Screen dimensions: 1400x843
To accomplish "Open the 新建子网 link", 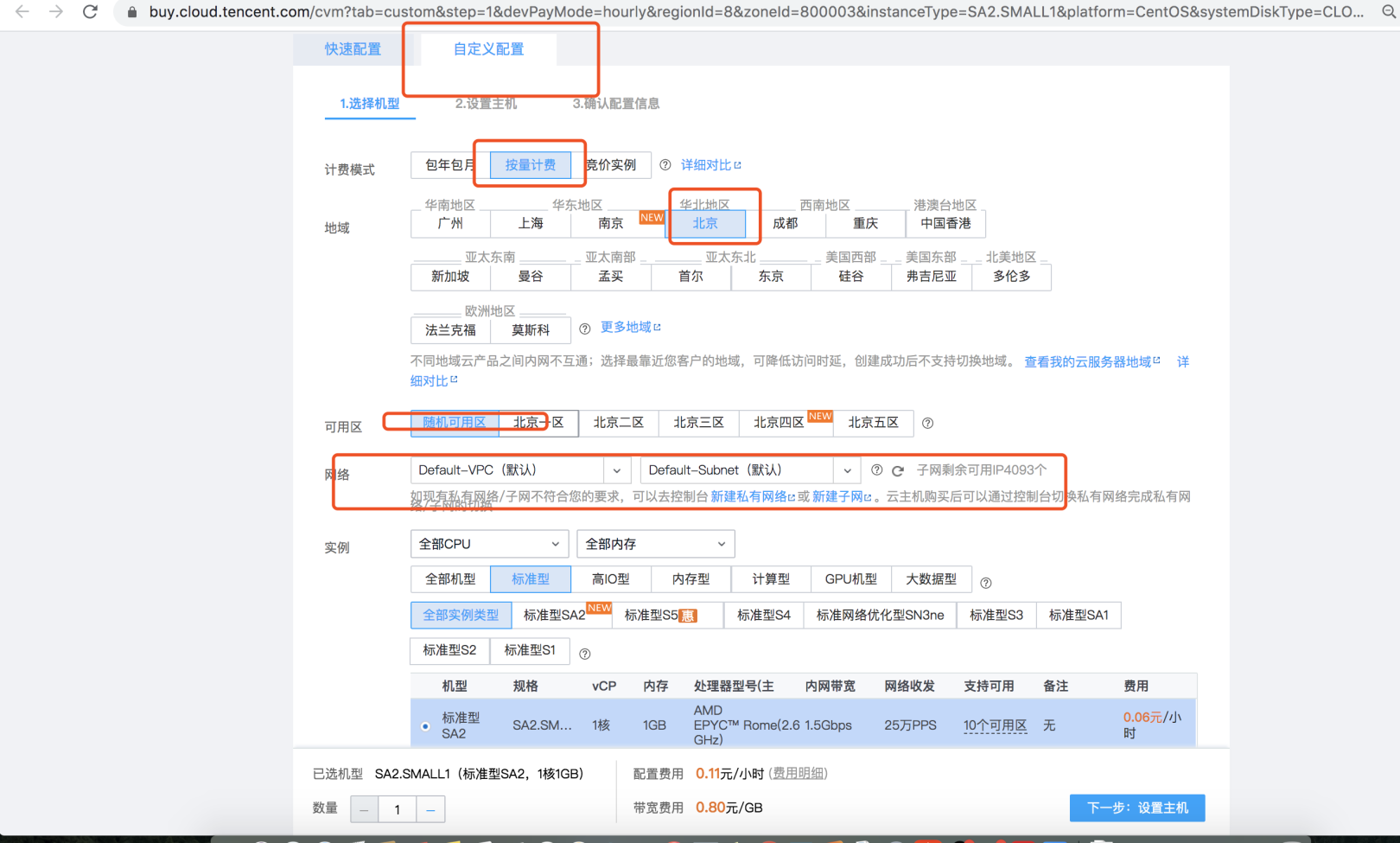I will tap(841, 496).
